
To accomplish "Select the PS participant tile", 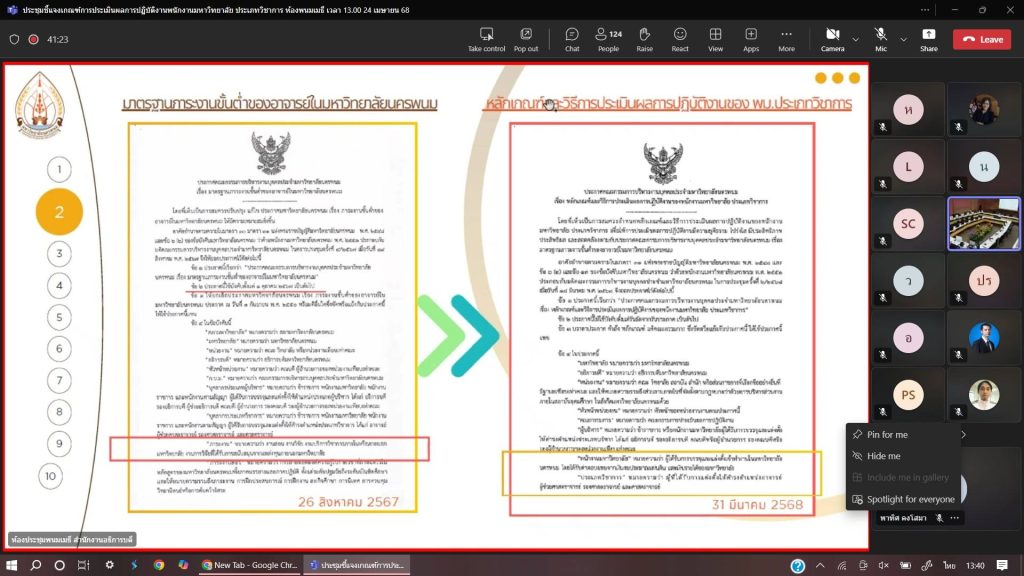I will click(908, 395).
